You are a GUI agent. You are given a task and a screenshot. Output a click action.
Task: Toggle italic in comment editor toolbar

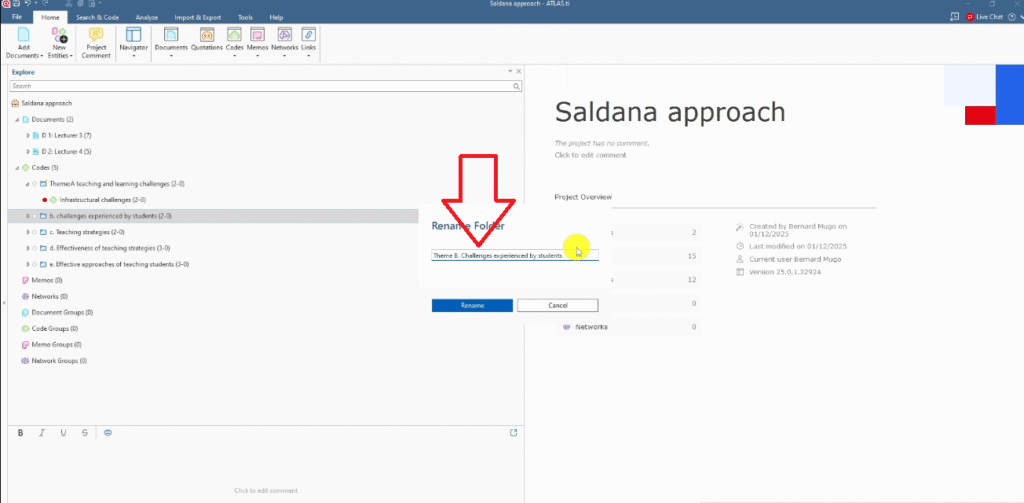42,432
